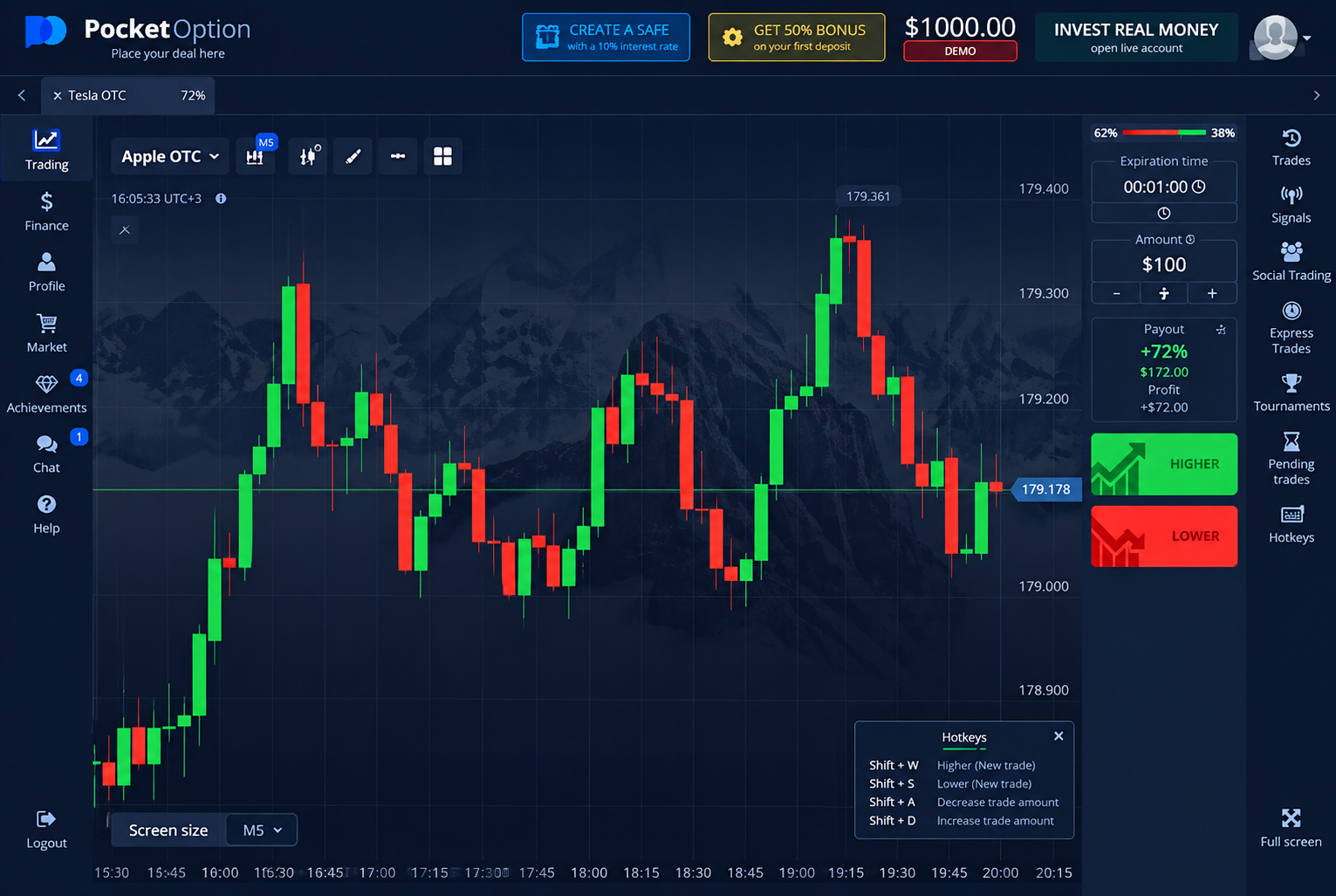The height and width of the screenshot is (896, 1336).
Task: Increase trade amount with plus button
Action: [x=1211, y=293]
